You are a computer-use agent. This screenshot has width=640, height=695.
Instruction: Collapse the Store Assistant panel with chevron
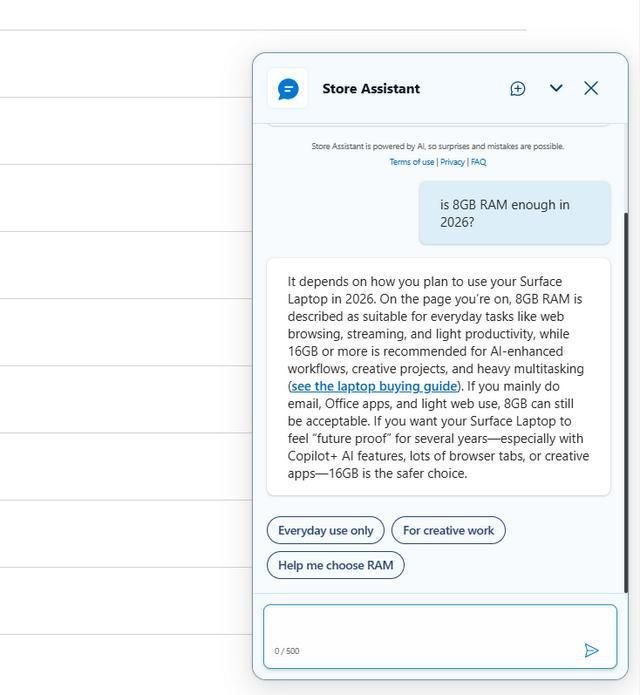(x=556, y=88)
